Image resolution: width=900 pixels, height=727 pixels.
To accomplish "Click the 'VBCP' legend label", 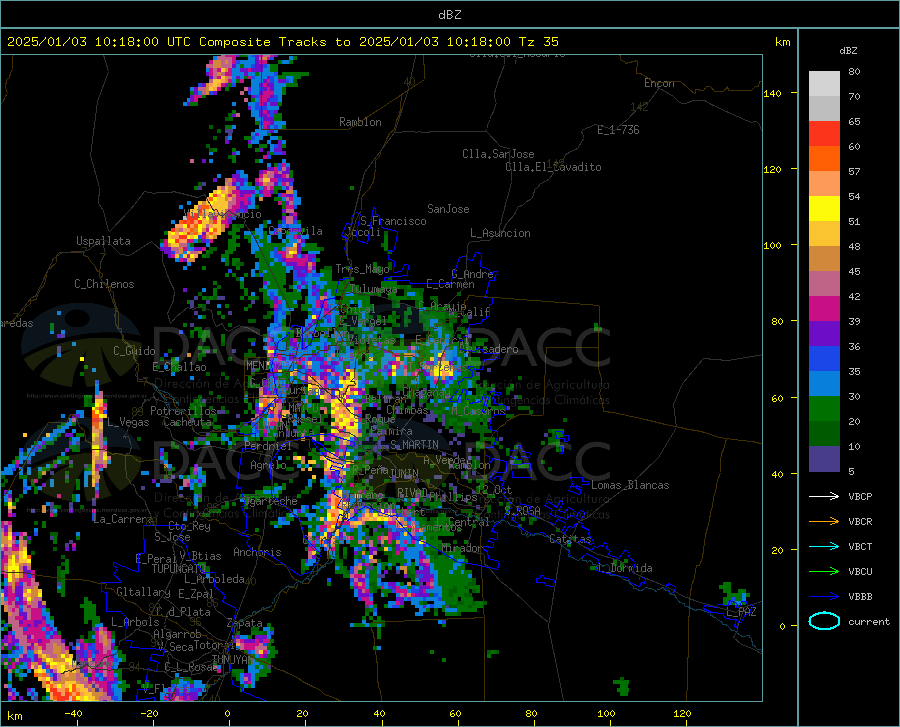I will pyautogui.click(x=860, y=496).
